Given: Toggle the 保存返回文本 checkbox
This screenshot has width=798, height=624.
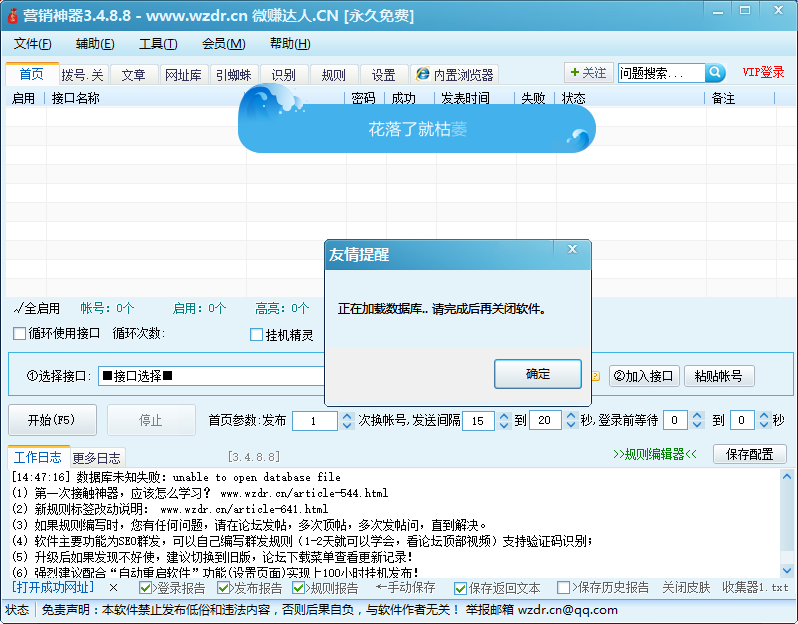Looking at the screenshot, I should pyautogui.click(x=461, y=588).
